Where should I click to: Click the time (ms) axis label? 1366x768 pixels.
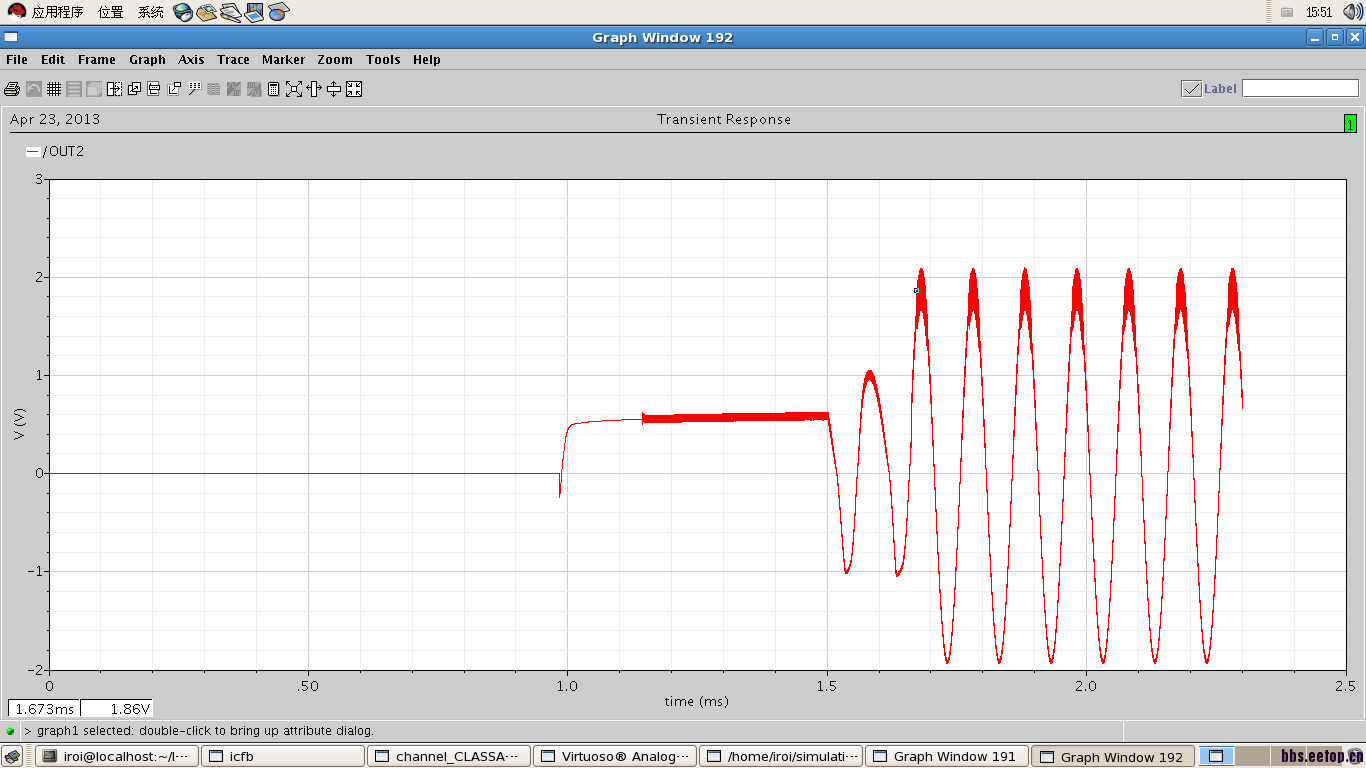click(697, 702)
